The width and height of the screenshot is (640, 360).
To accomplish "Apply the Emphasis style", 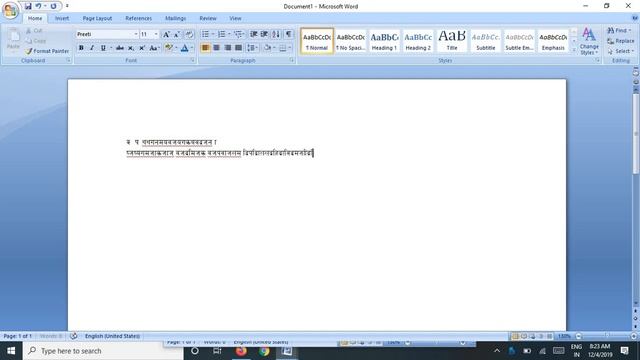I will pos(553,41).
